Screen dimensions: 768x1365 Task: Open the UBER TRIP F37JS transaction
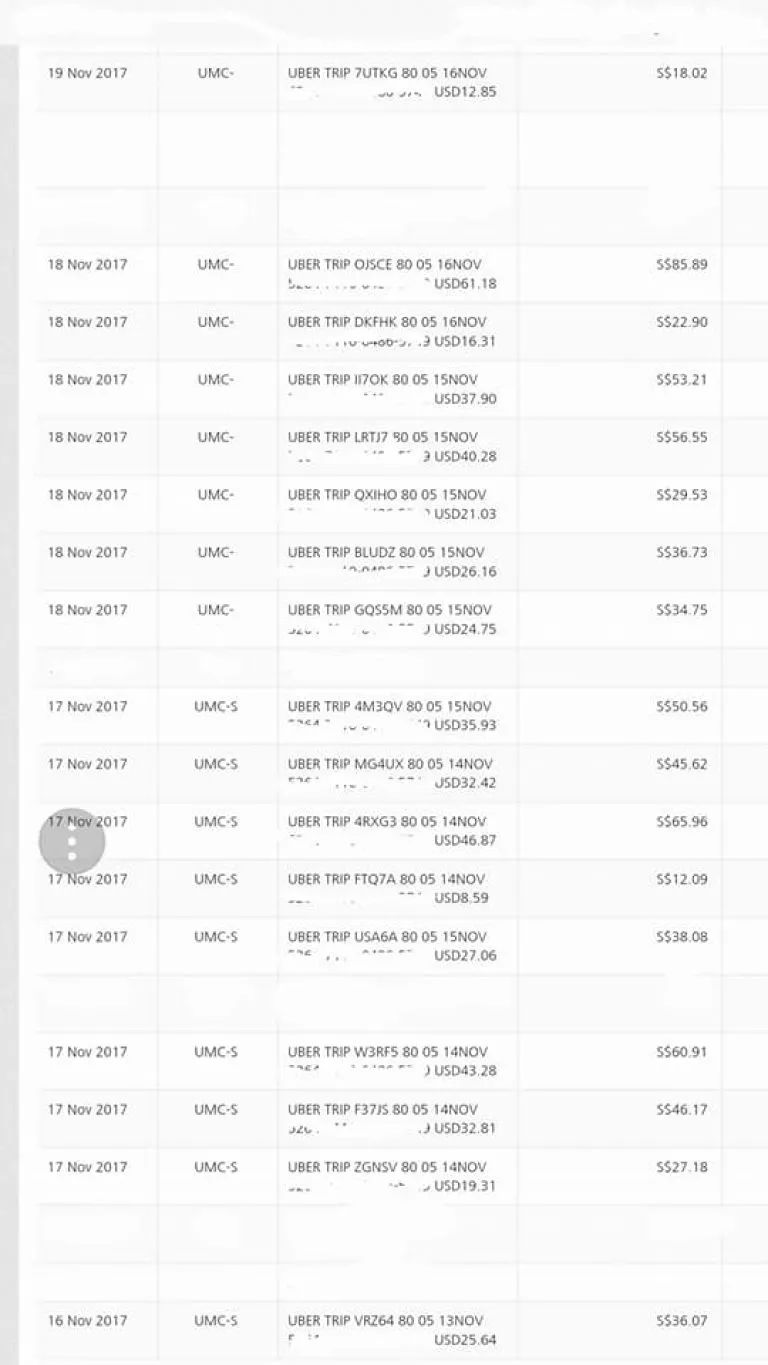[x=382, y=1110]
